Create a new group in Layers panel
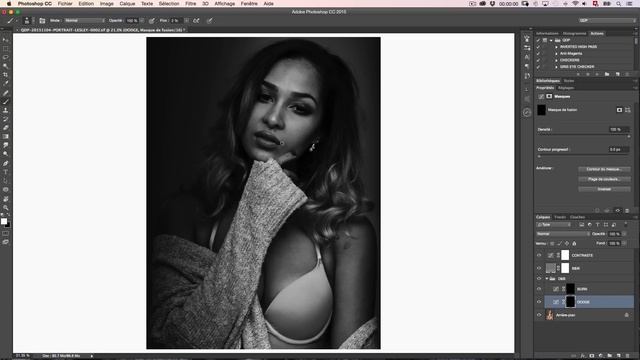 tap(610, 356)
